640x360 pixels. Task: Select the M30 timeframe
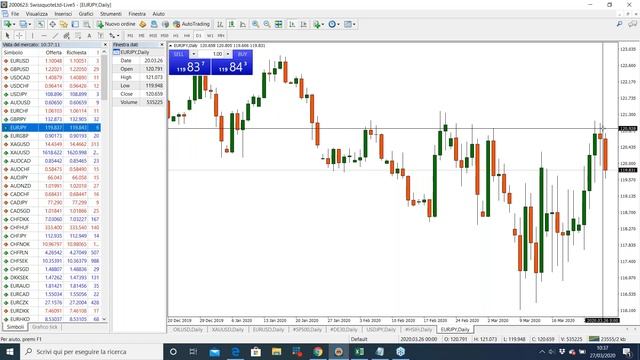[x=164, y=36]
